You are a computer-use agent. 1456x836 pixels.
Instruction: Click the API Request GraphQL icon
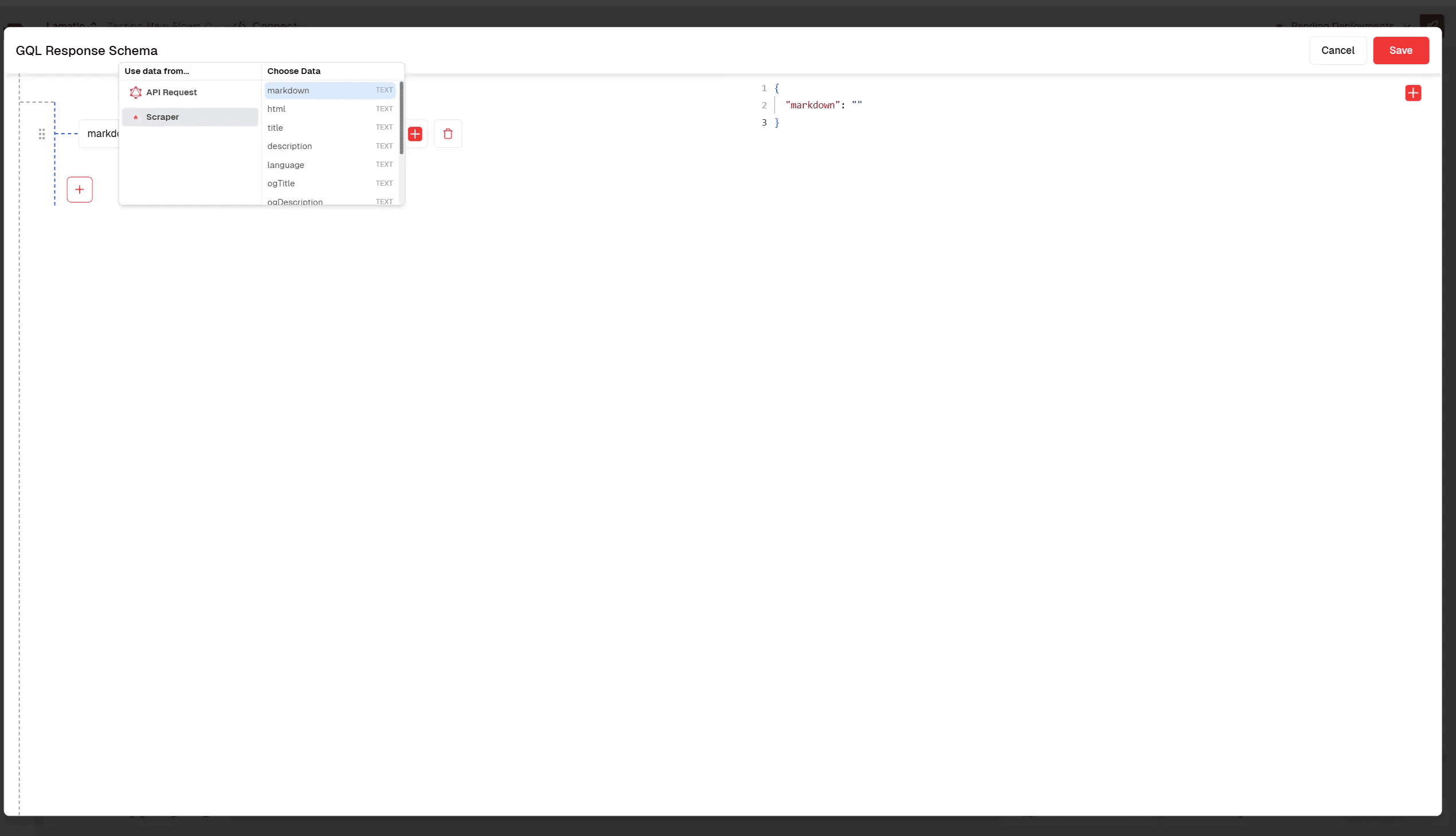(135, 92)
